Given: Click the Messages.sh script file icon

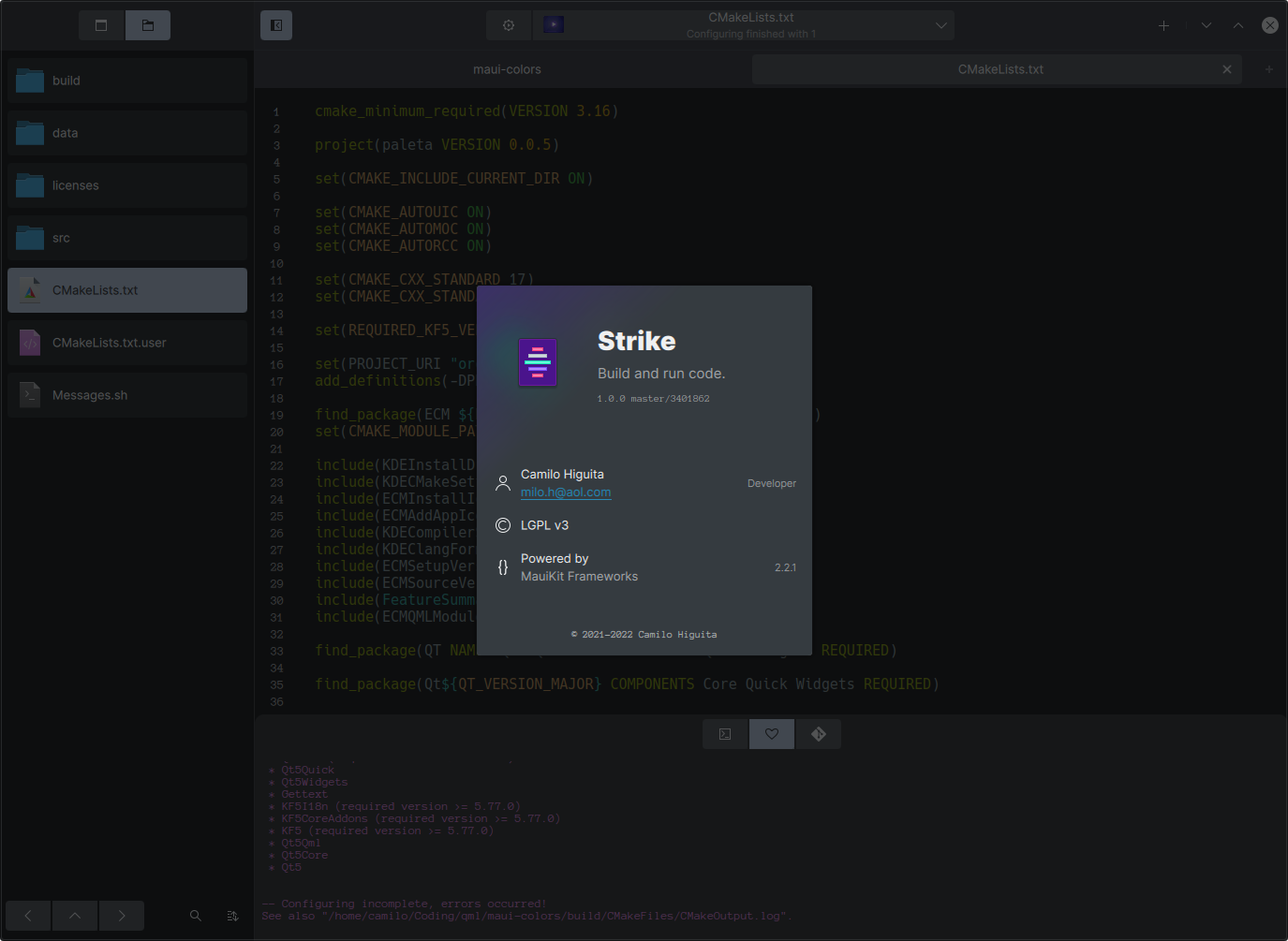Looking at the screenshot, I should tap(30, 395).
